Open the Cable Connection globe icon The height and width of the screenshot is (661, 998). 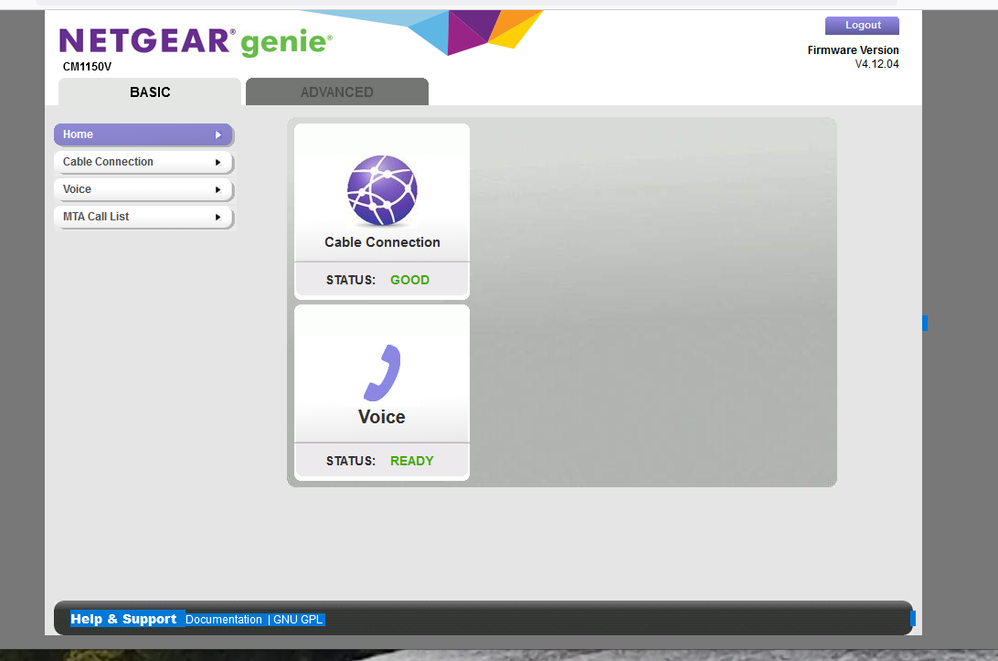(x=382, y=190)
